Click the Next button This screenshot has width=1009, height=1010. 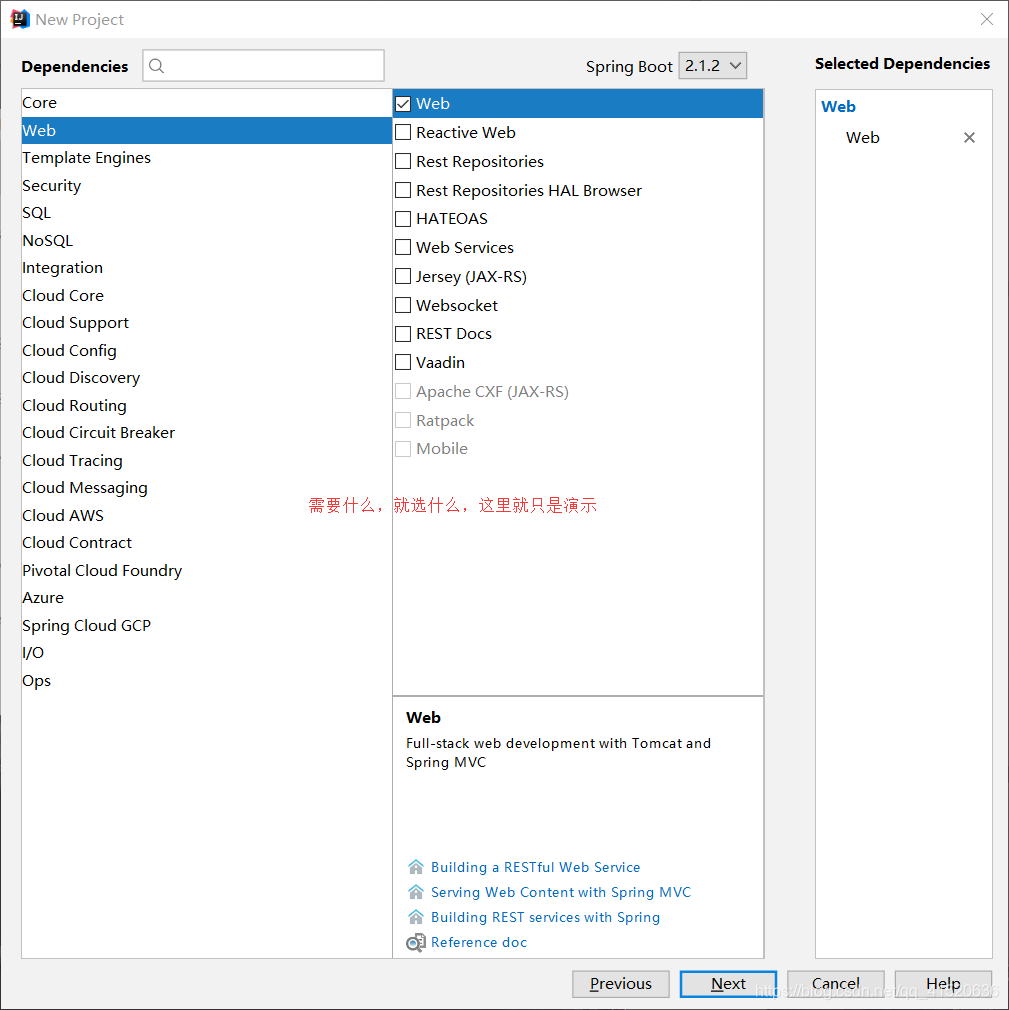point(727,984)
